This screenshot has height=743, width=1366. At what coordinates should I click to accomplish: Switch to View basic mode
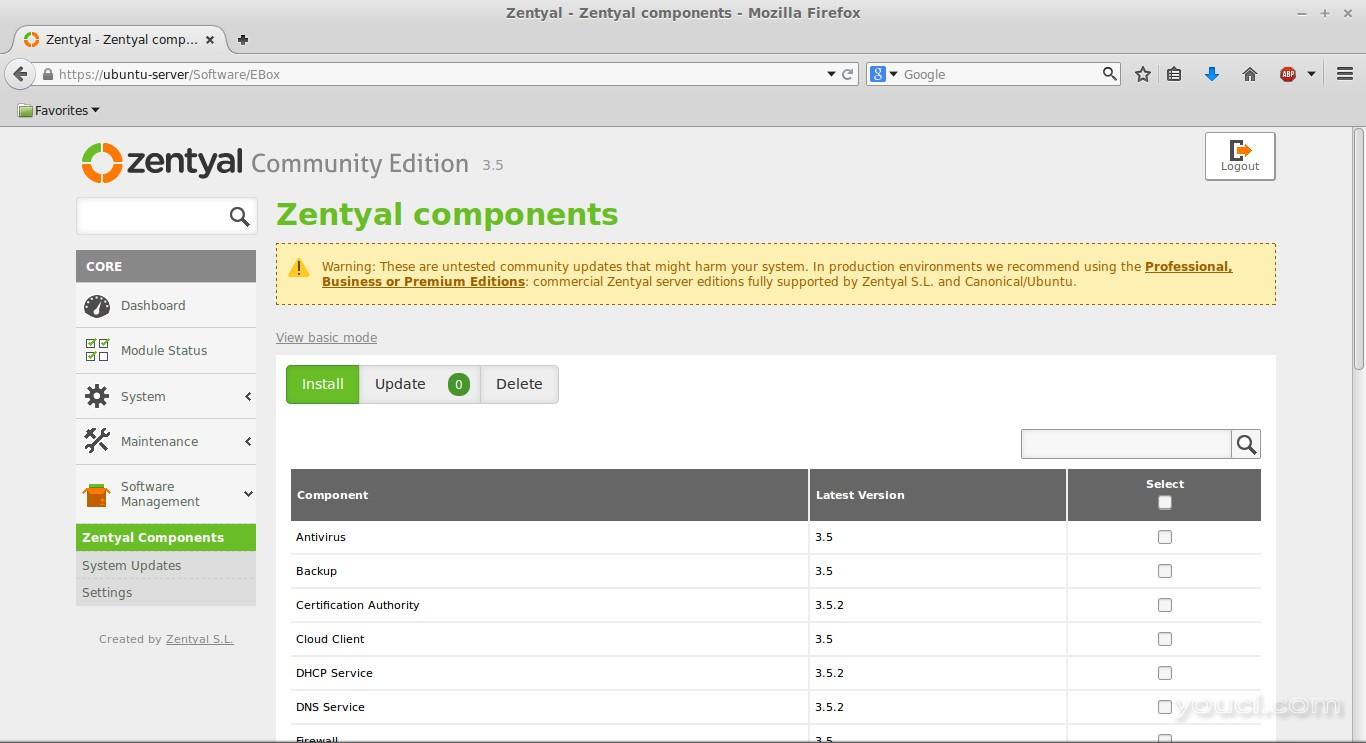click(326, 338)
